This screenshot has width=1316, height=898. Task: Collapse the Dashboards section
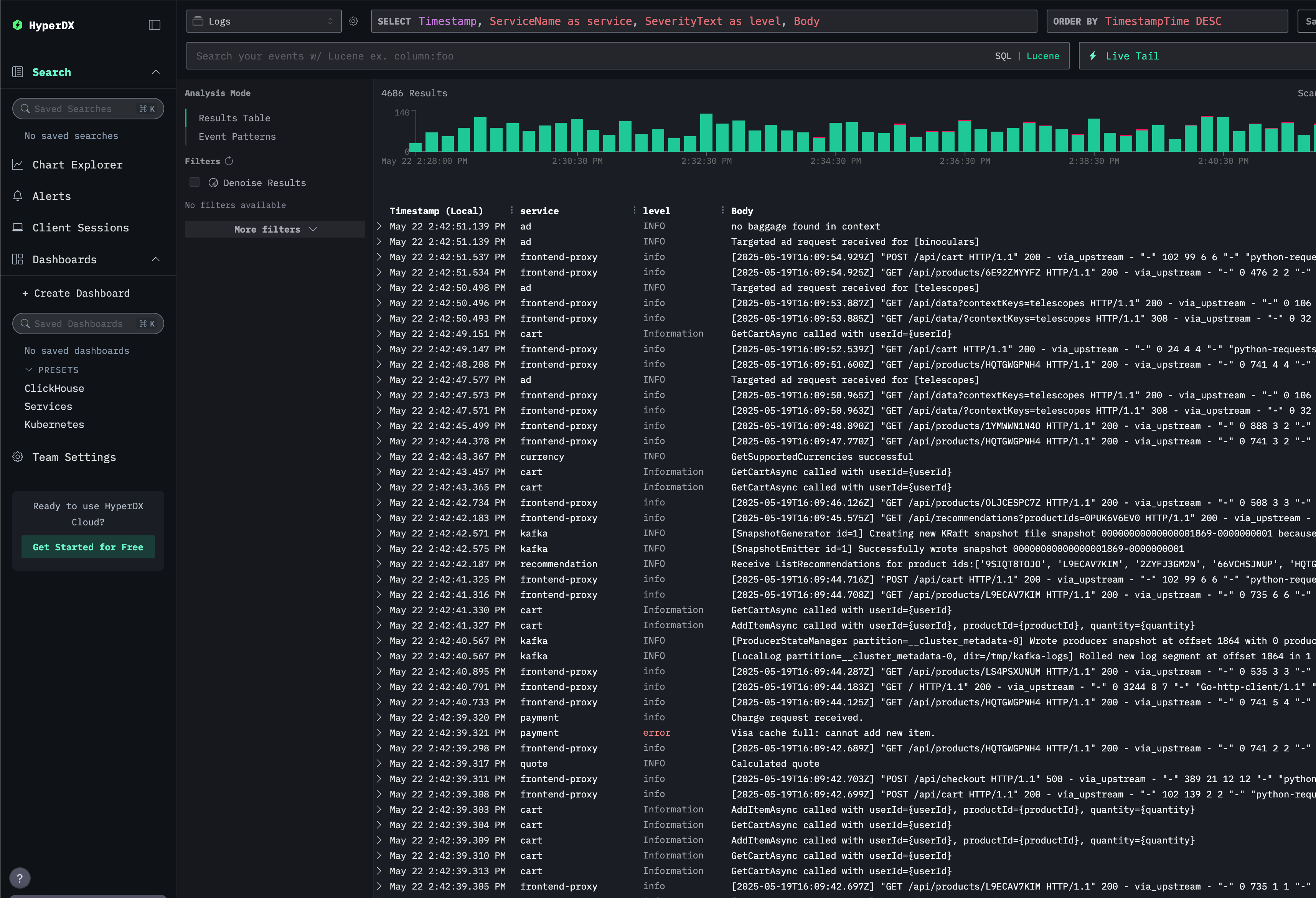(156, 259)
